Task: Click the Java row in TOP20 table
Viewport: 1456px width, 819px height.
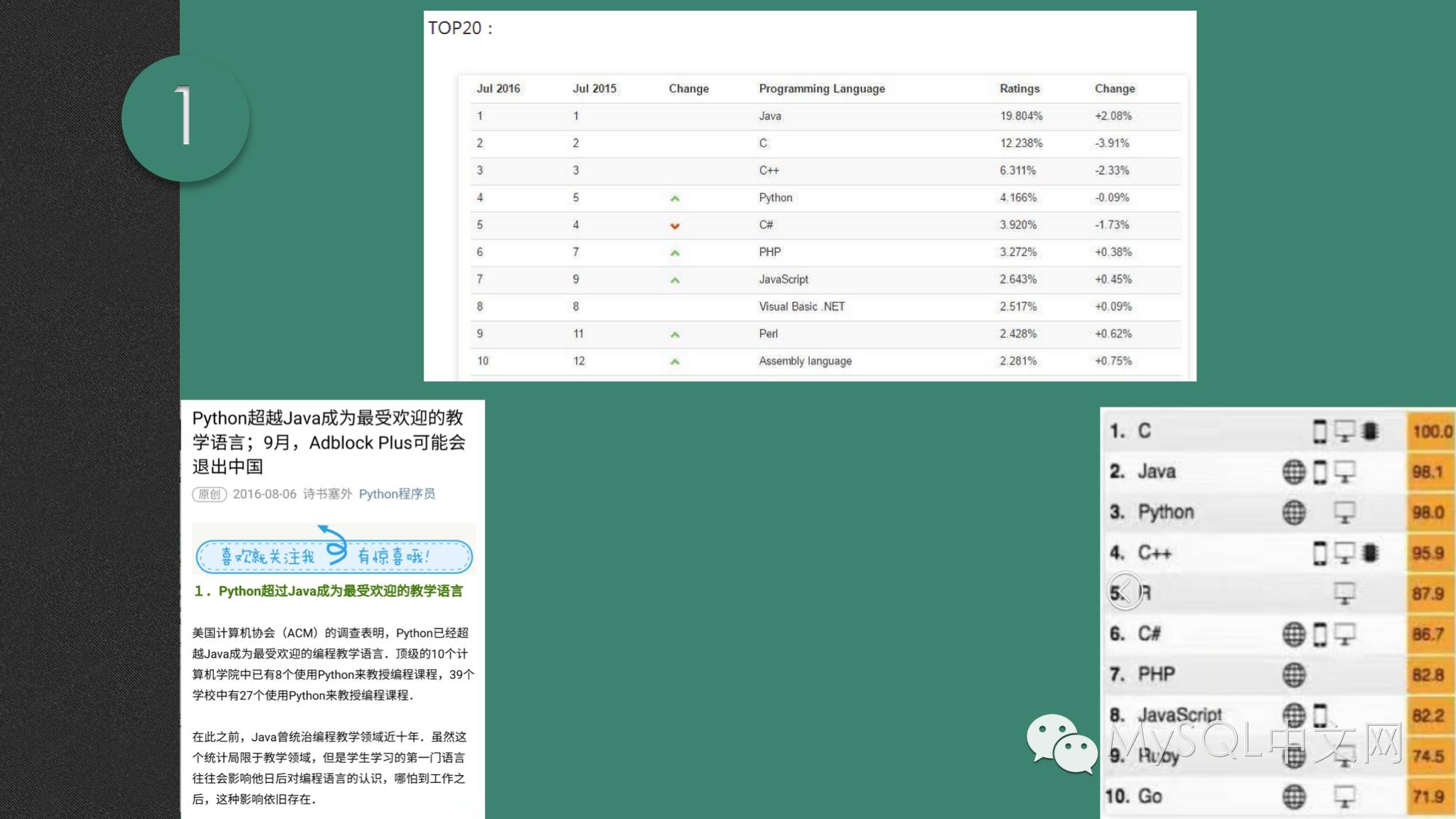Action: coord(769,116)
